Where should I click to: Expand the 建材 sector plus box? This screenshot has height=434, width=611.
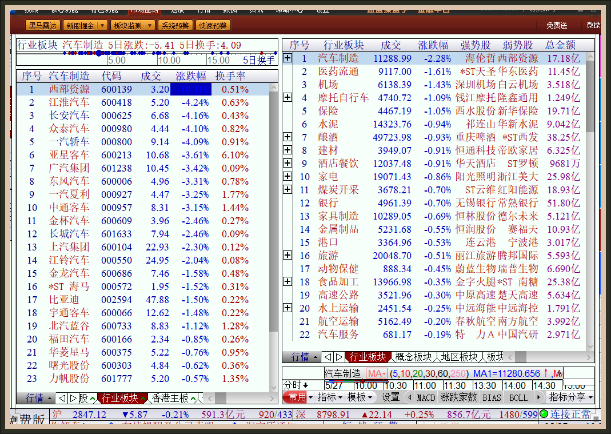[x=288, y=150]
